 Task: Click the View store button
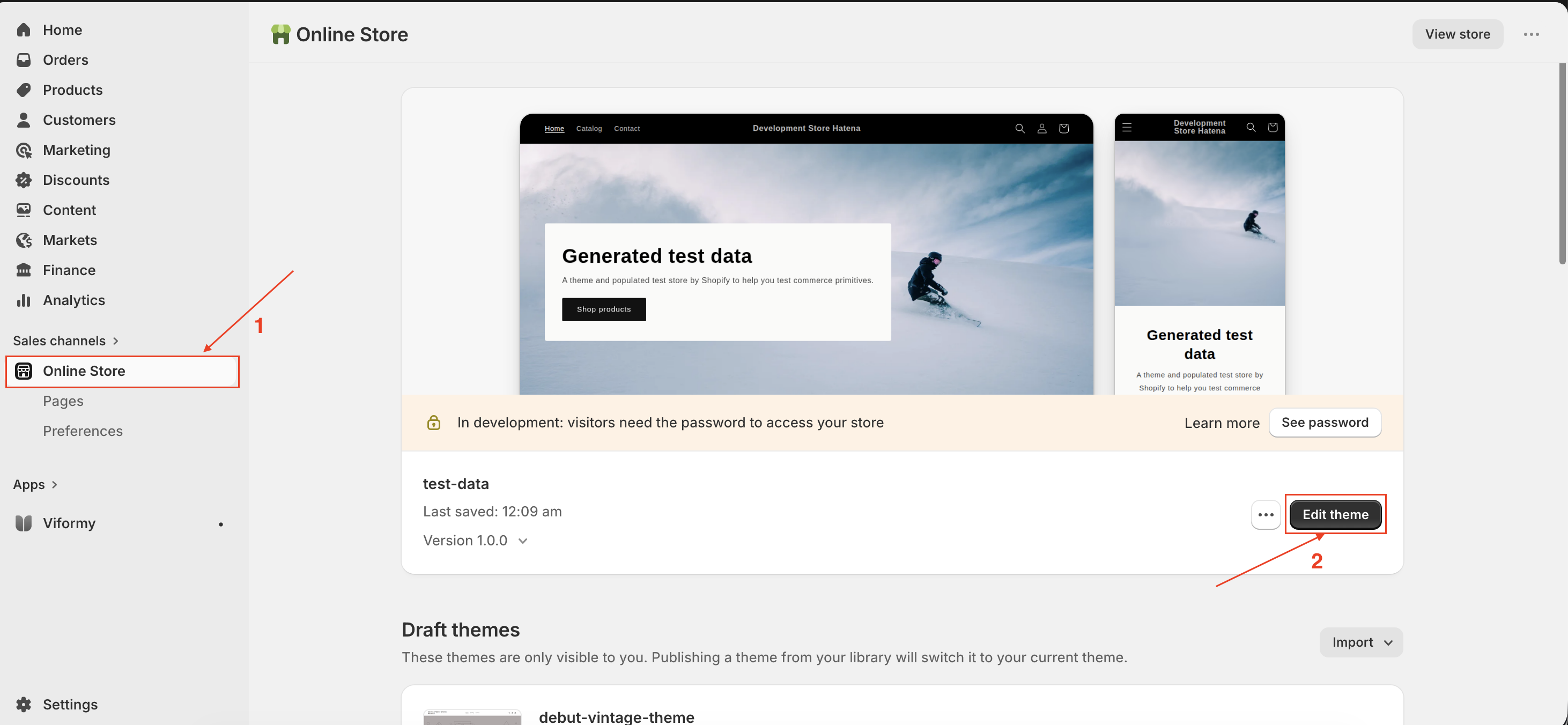tap(1457, 34)
